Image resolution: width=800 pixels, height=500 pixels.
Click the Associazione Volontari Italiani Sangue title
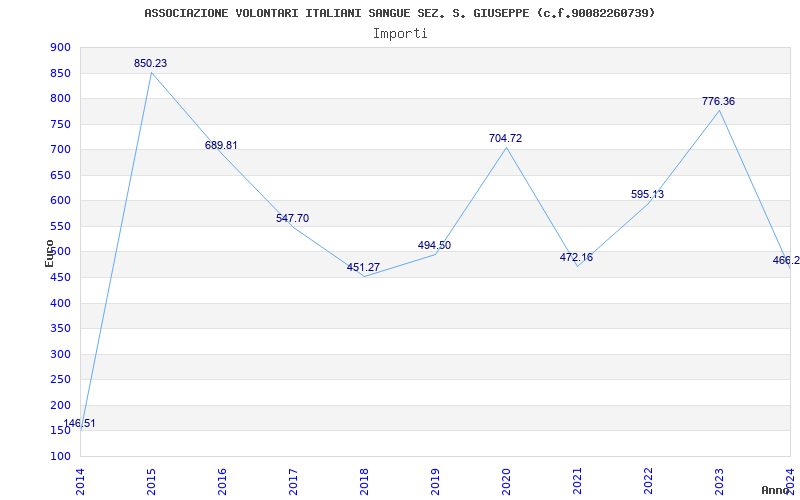click(x=400, y=13)
